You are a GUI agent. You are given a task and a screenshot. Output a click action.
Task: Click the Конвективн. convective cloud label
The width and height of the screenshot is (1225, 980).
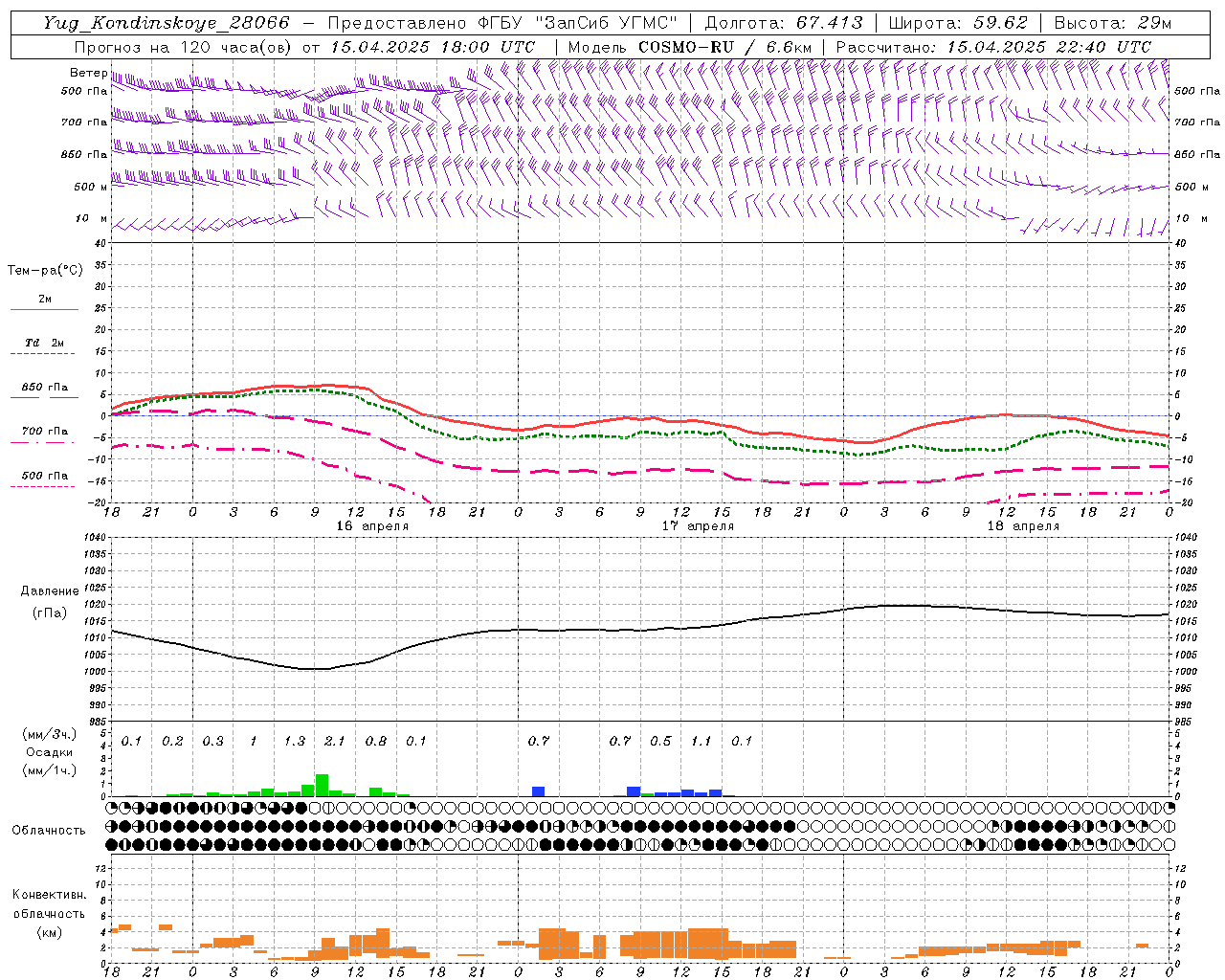pos(49,895)
